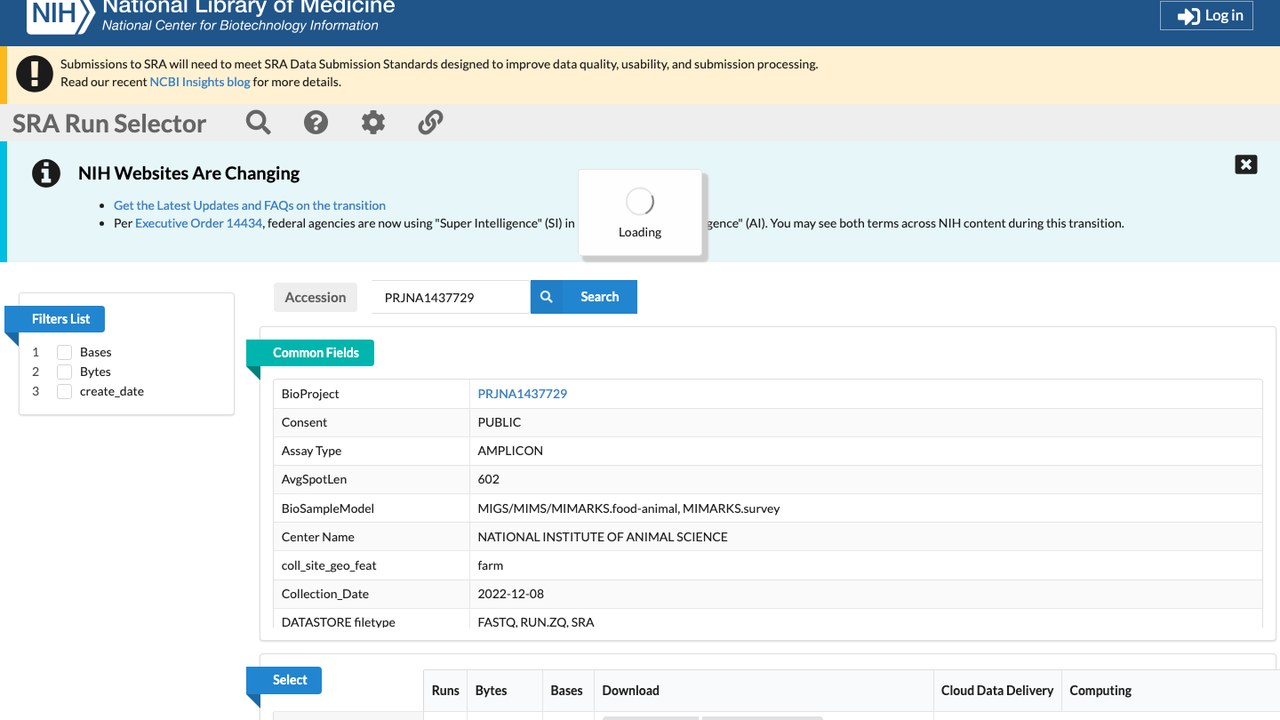
Task: Click the Bases column header in Select table
Action: (x=567, y=691)
